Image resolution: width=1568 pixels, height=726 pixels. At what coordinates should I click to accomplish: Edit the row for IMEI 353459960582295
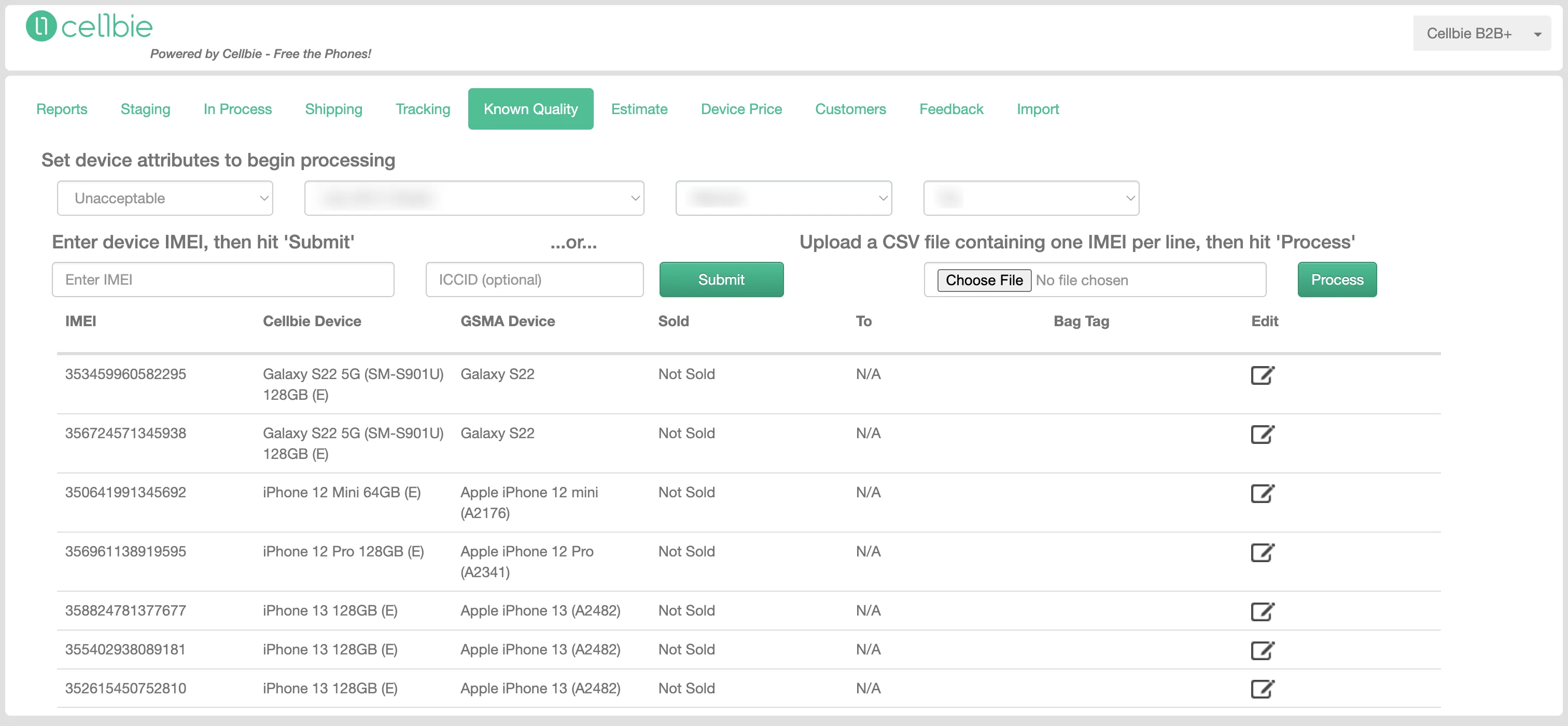pyautogui.click(x=1263, y=375)
